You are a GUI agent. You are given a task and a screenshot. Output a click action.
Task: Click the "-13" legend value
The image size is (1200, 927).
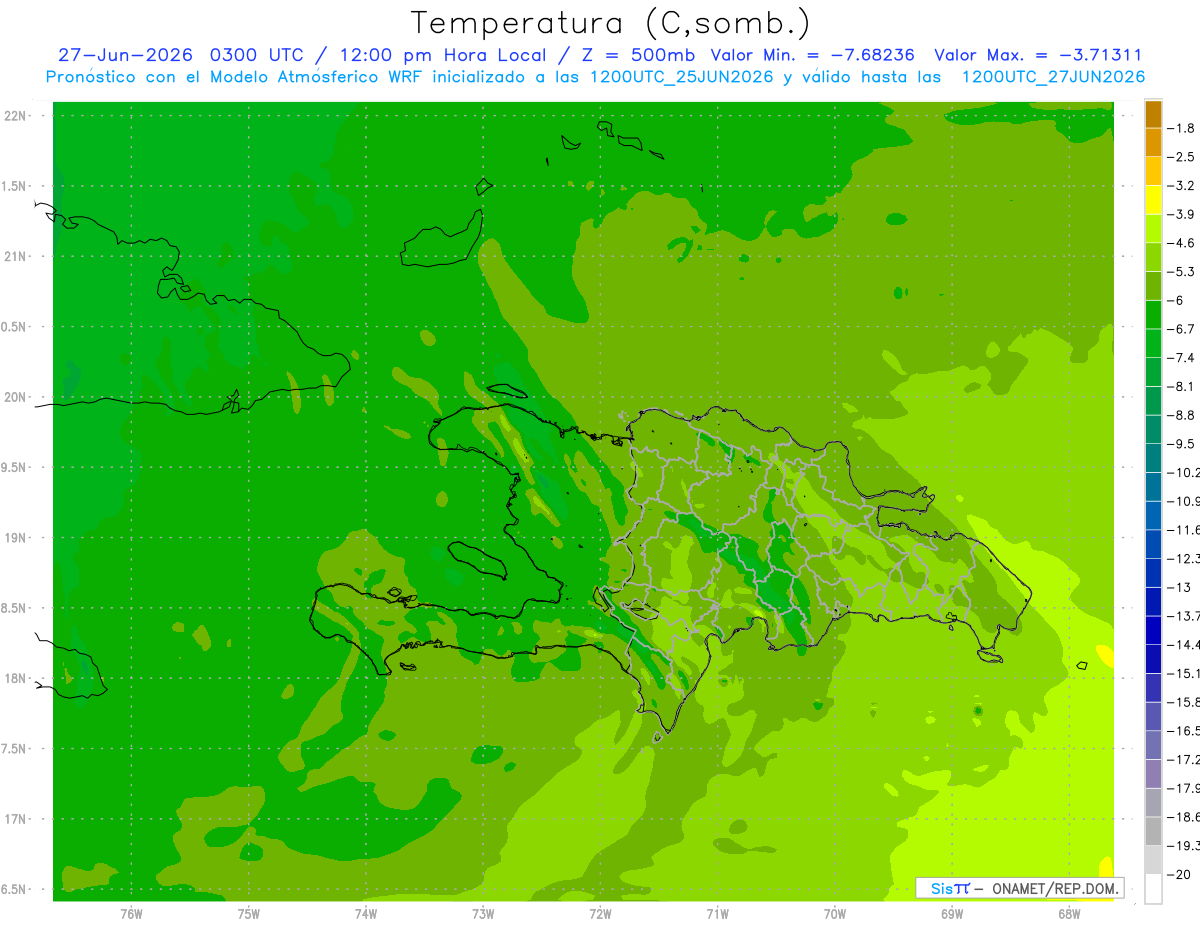click(x=1178, y=588)
